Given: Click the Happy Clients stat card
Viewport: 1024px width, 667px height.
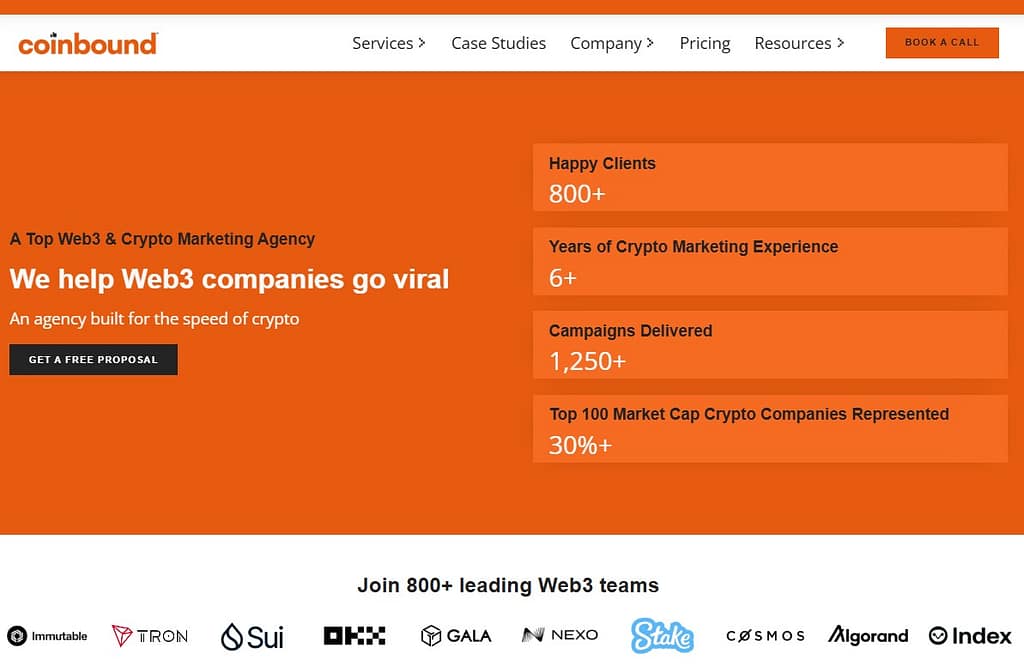Looking at the screenshot, I should (770, 177).
